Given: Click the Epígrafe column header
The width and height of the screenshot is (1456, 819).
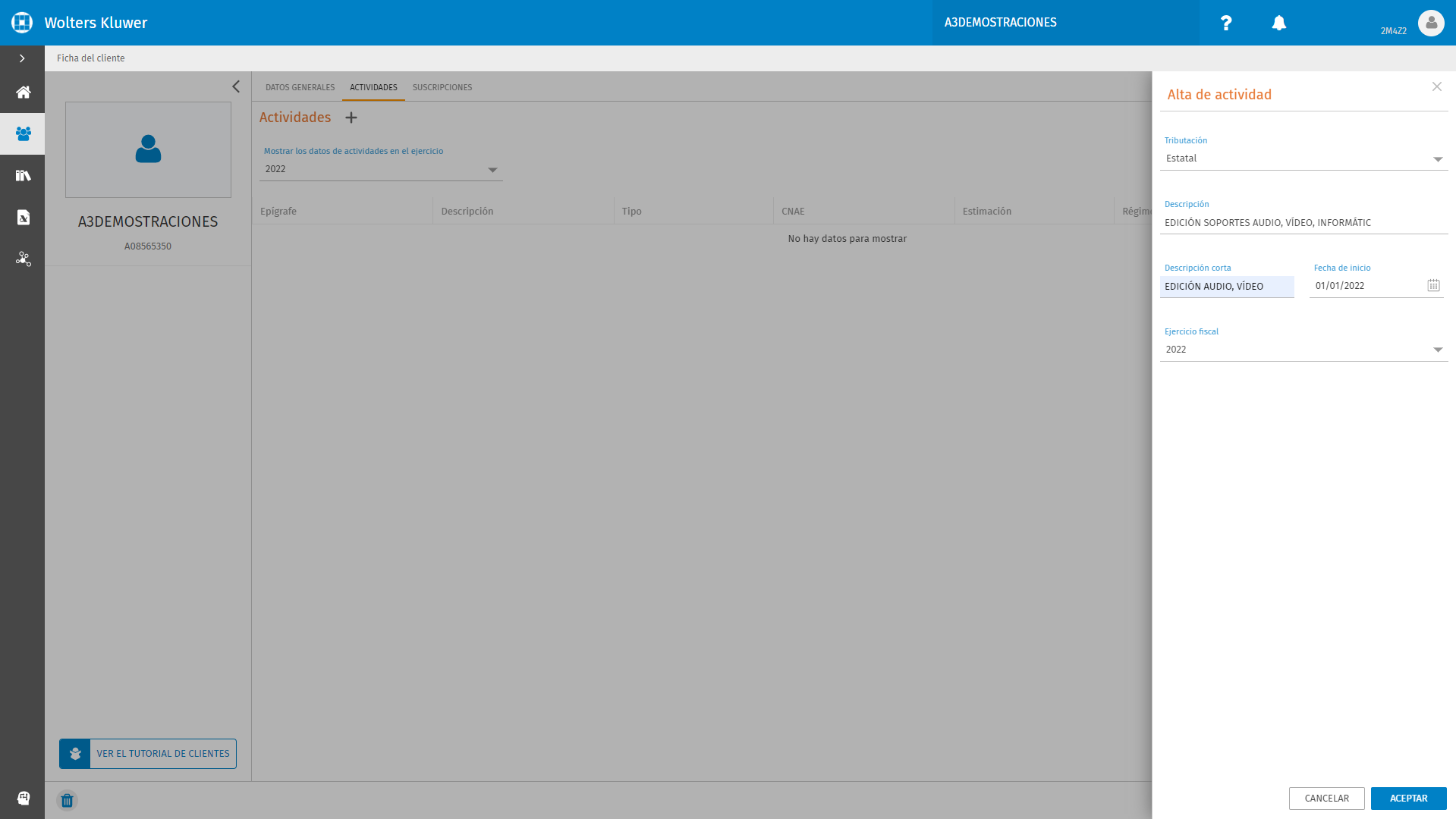Looking at the screenshot, I should (342, 211).
